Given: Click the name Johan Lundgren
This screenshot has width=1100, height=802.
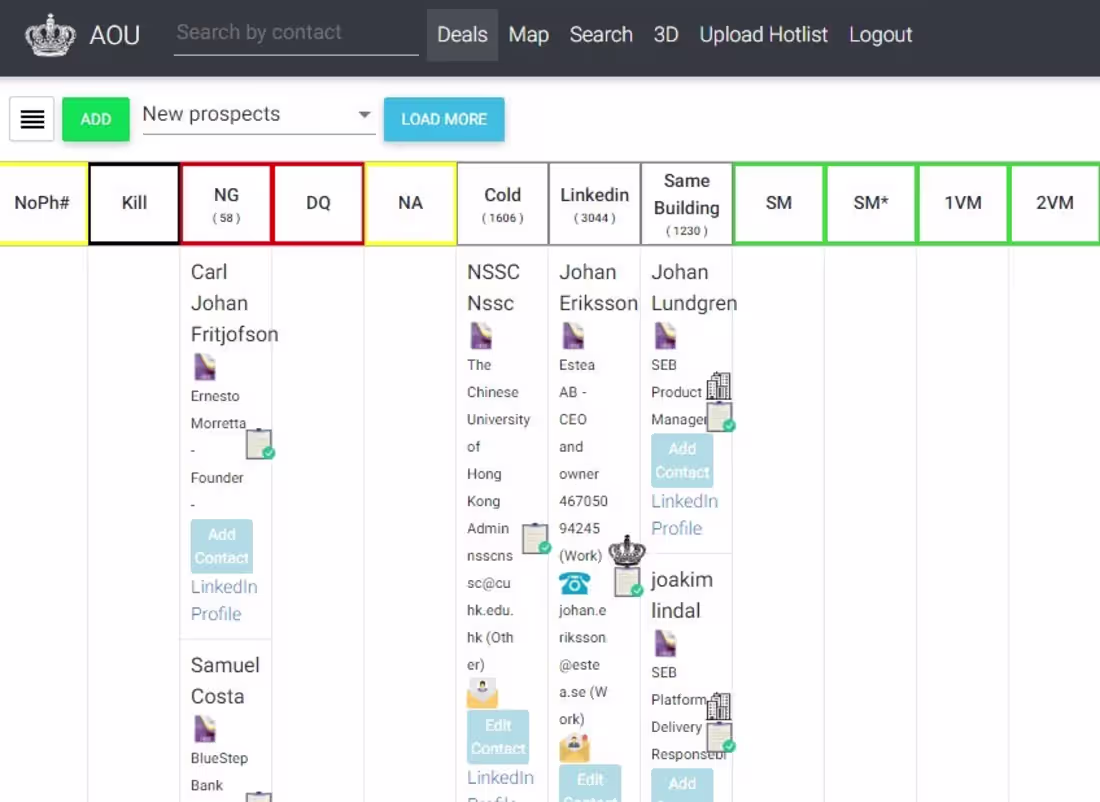Looking at the screenshot, I should [x=694, y=288].
